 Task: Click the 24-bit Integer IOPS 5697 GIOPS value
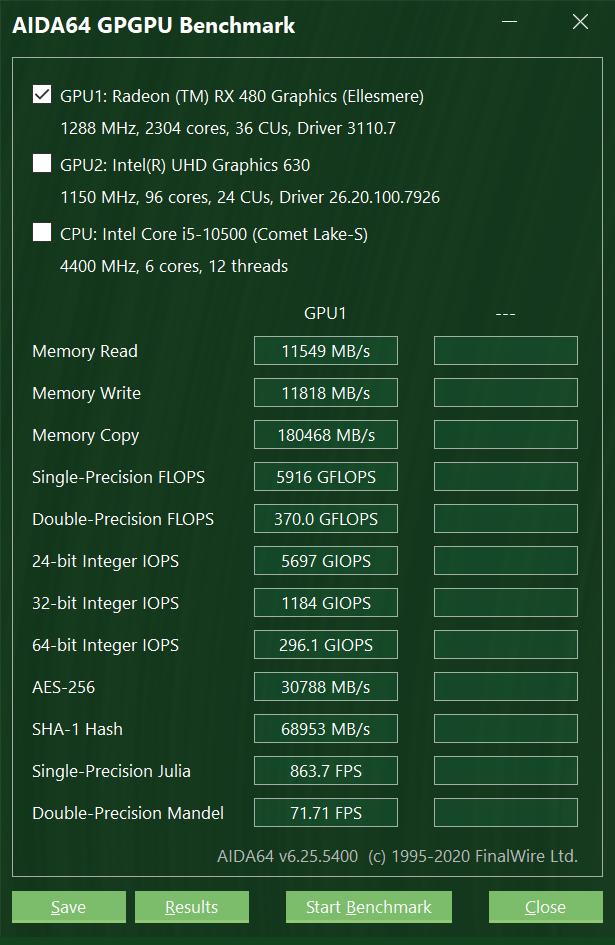[326, 561]
